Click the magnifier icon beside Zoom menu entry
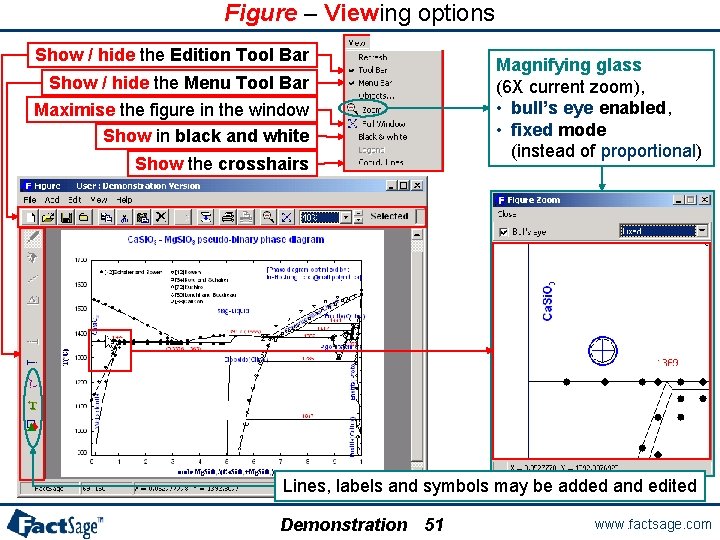The width and height of the screenshot is (720, 540). [x=352, y=109]
